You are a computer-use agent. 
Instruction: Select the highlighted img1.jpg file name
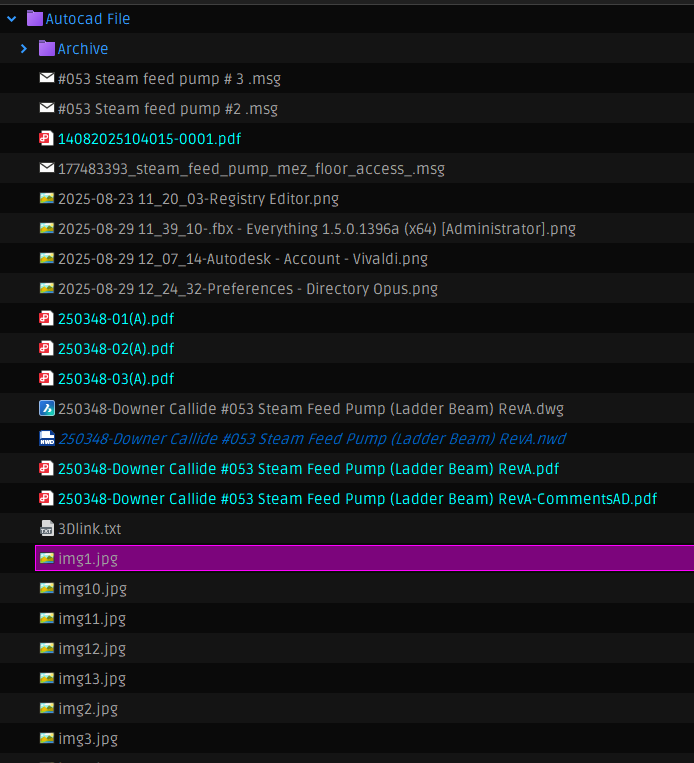pos(88,559)
